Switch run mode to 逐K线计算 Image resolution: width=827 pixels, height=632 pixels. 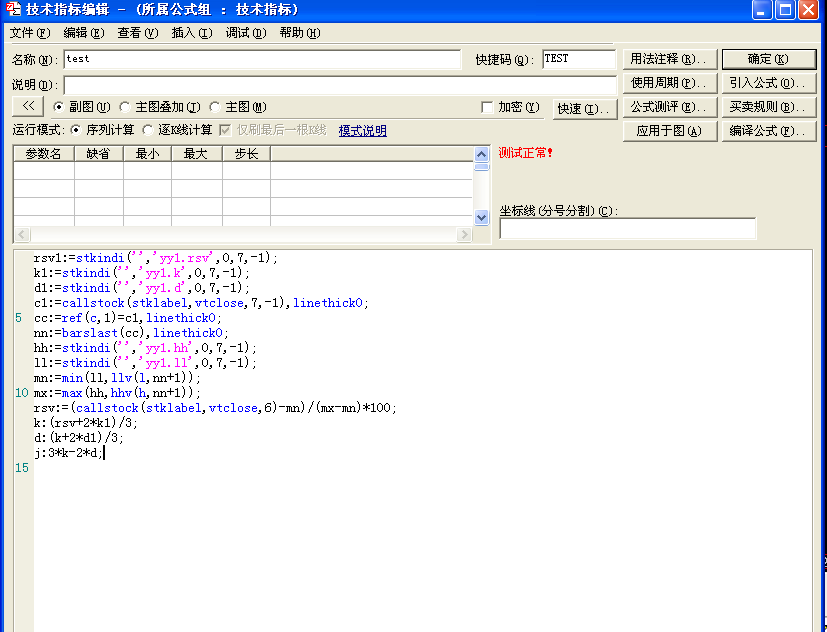click(x=149, y=130)
